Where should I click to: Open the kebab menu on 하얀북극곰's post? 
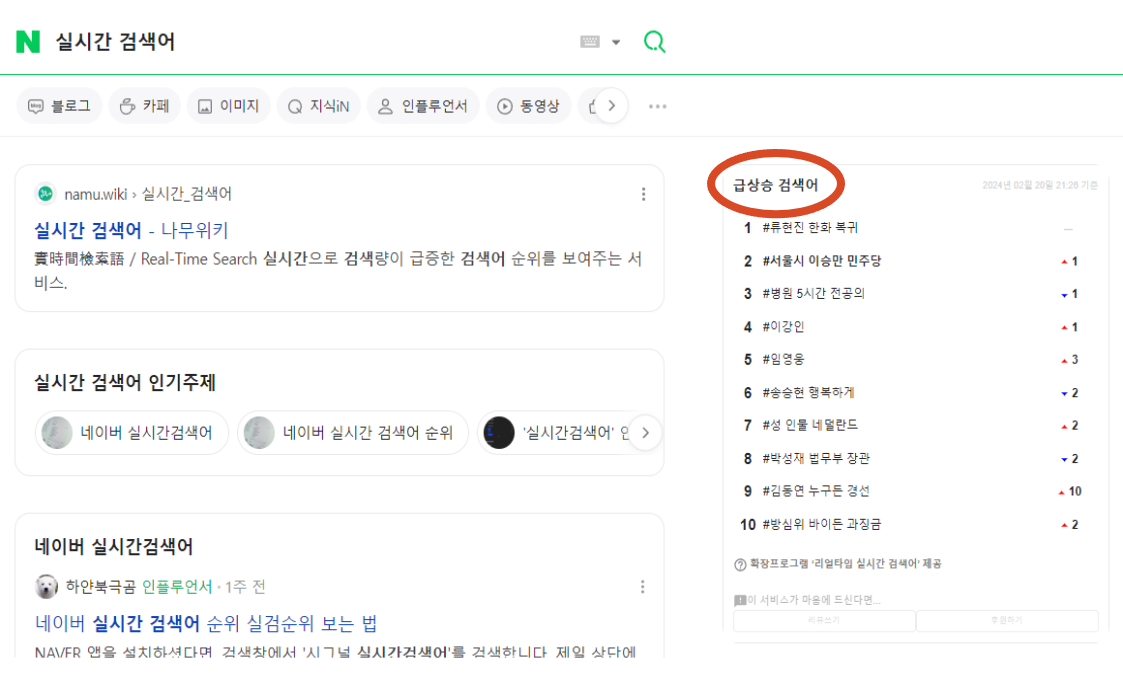tap(642, 586)
